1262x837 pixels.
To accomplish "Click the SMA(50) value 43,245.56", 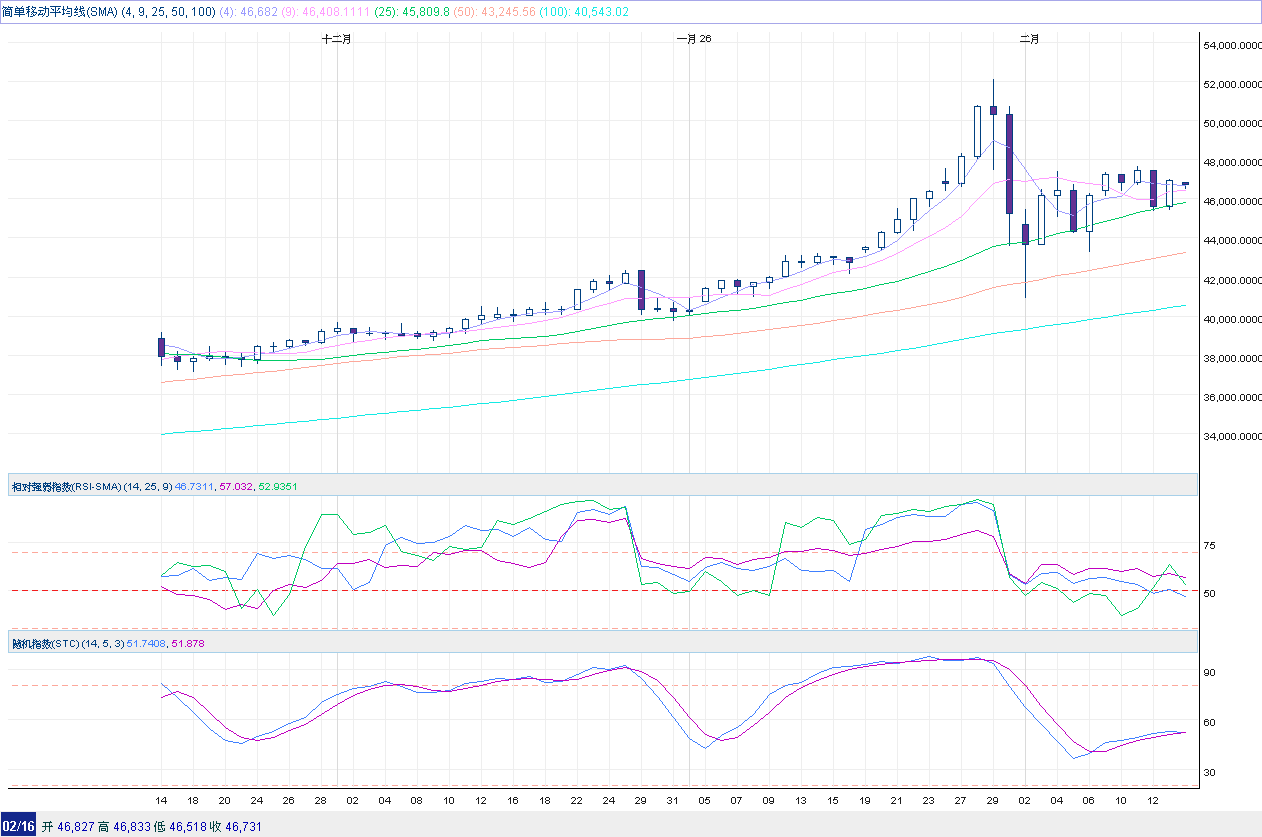I will [x=509, y=11].
